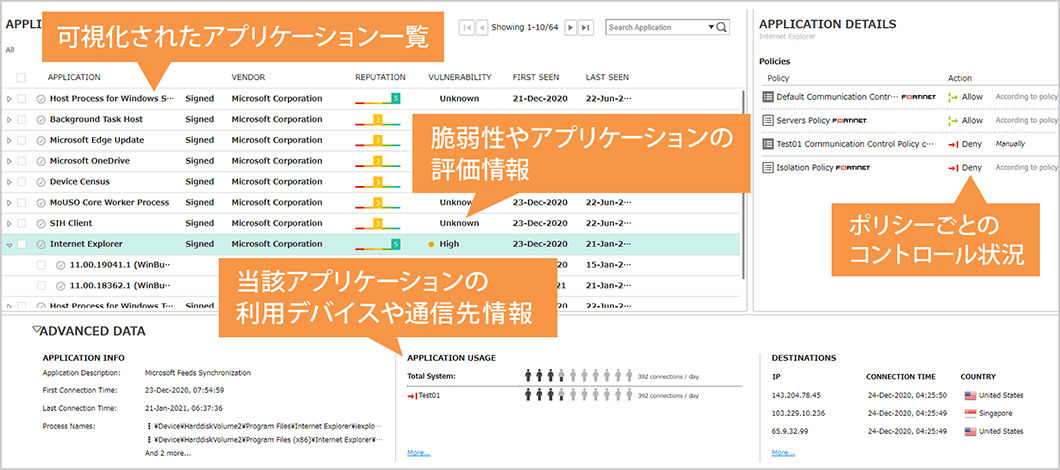
Task: Click the search magnifier icon
Action: [722, 27]
